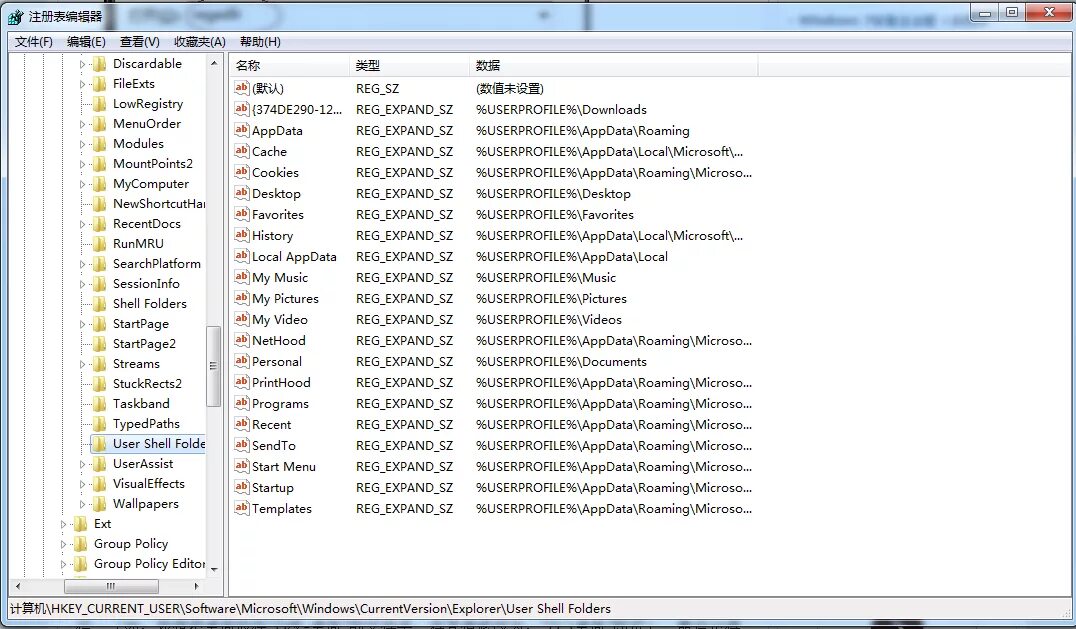This screenshot has height=629, width=1076.
Task: Click the %USERPROFILE%\Downloads data cell
Action: point(561,110)
